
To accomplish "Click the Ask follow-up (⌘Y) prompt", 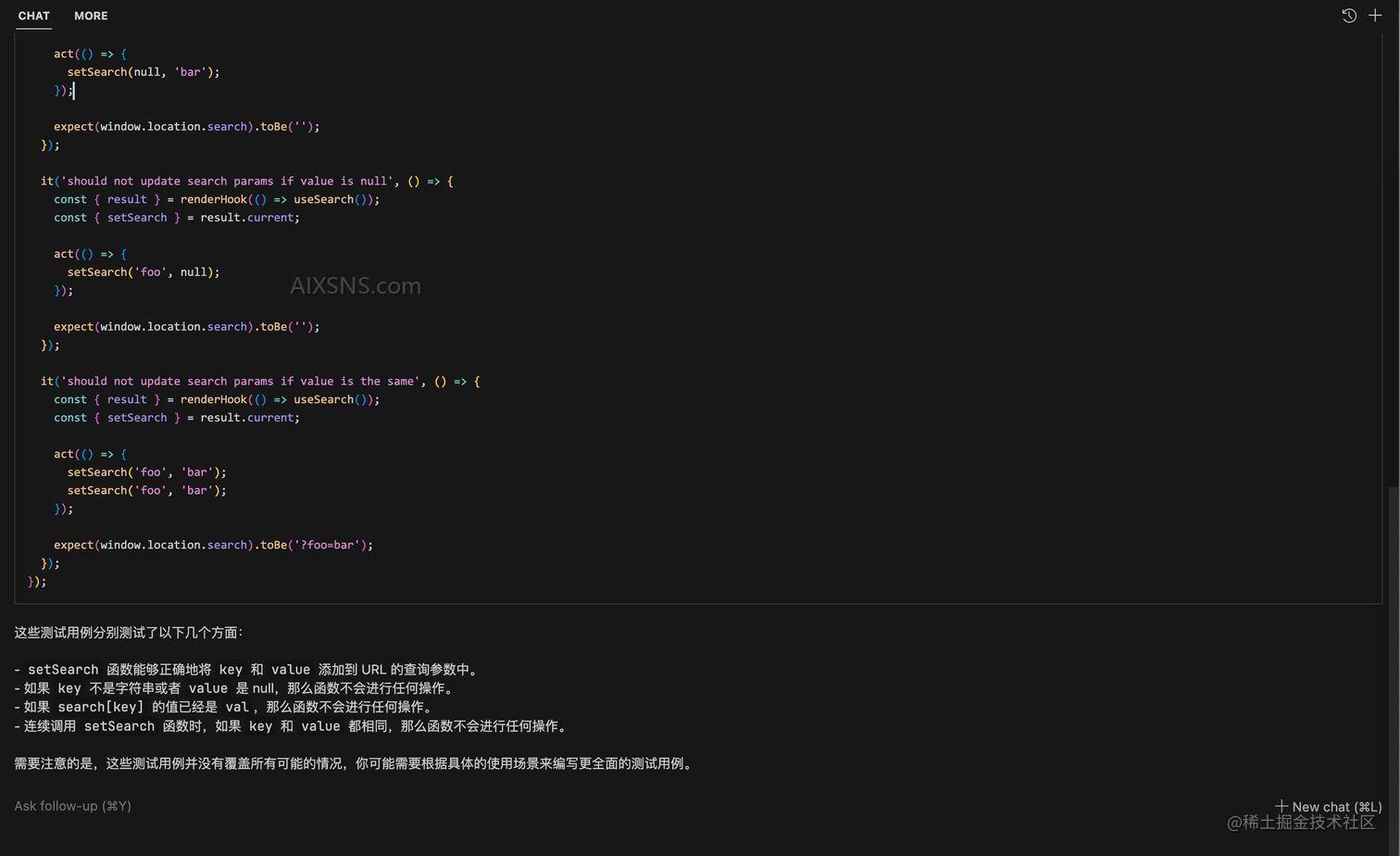I will click(x=72, y=805).
